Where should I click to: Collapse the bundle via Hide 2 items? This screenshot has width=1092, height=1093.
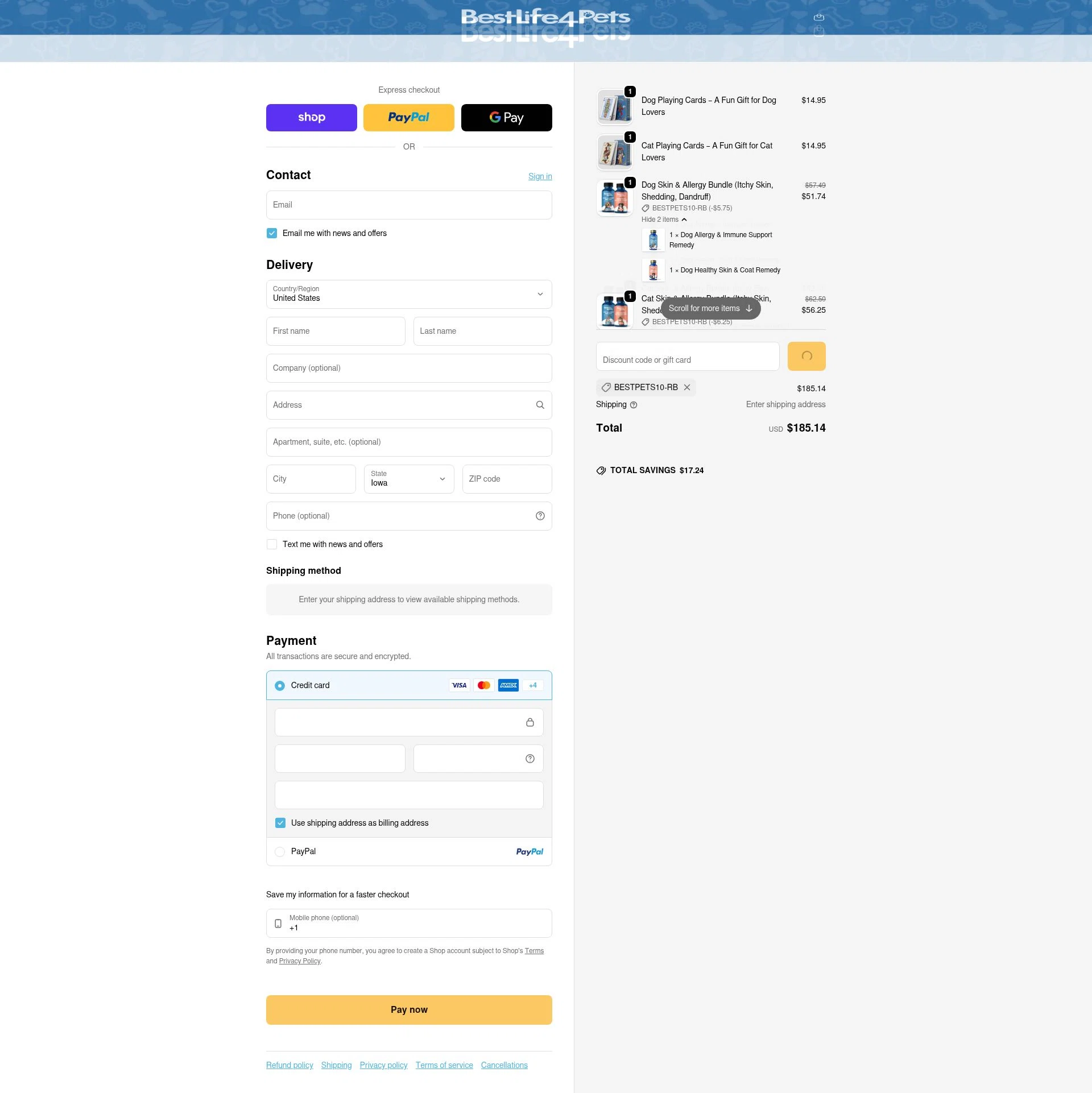coord(664,219)
